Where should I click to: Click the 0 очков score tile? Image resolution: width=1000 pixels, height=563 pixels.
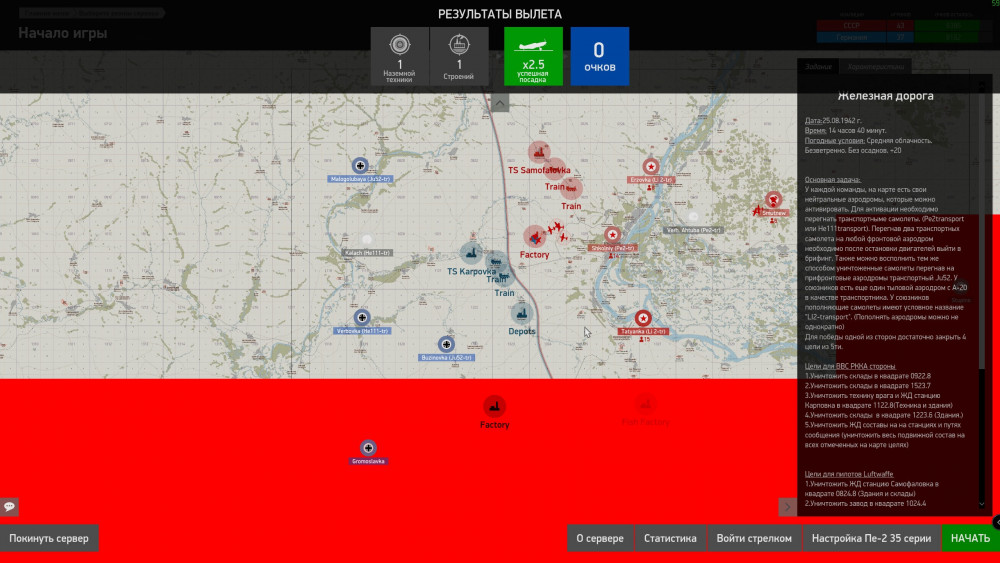[x=599, y=56]
